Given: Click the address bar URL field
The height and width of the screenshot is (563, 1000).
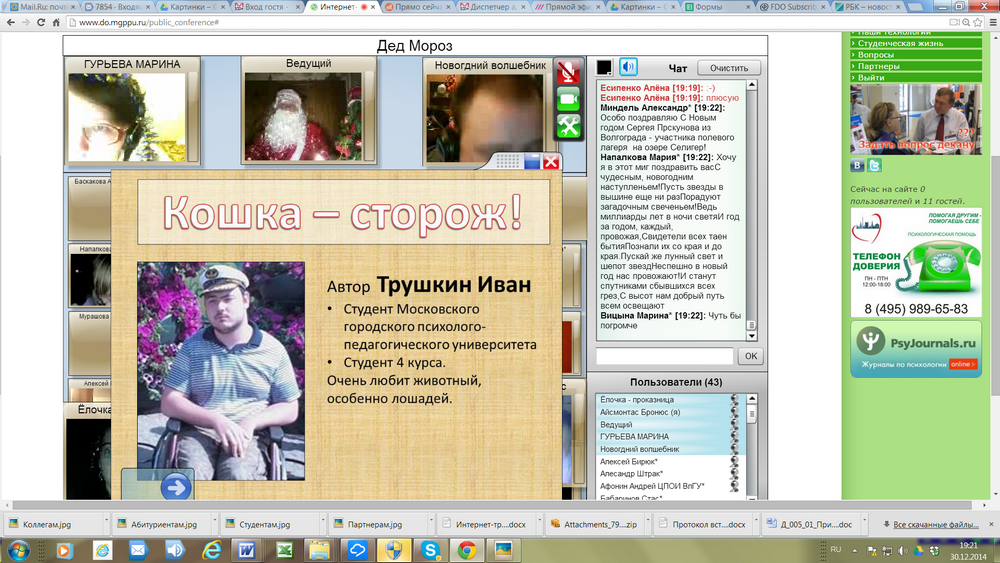Looking at the screenshot, I should tap(504, 22).
